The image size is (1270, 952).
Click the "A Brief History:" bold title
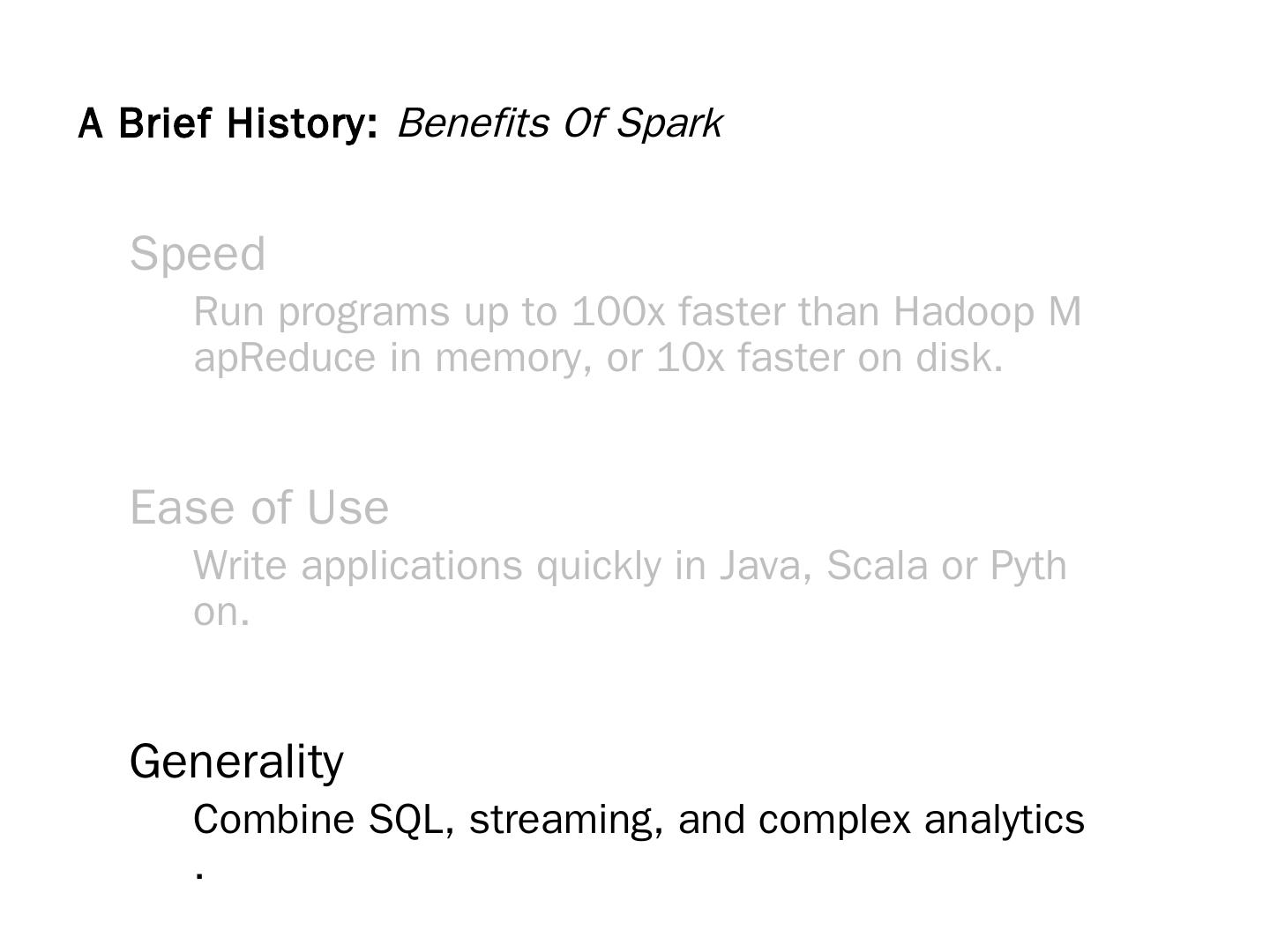[x=228, y=123]
